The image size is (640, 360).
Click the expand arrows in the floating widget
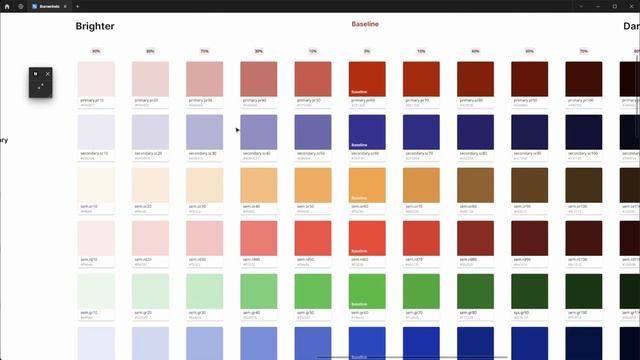pyautogui.click(x=40, y=87)
